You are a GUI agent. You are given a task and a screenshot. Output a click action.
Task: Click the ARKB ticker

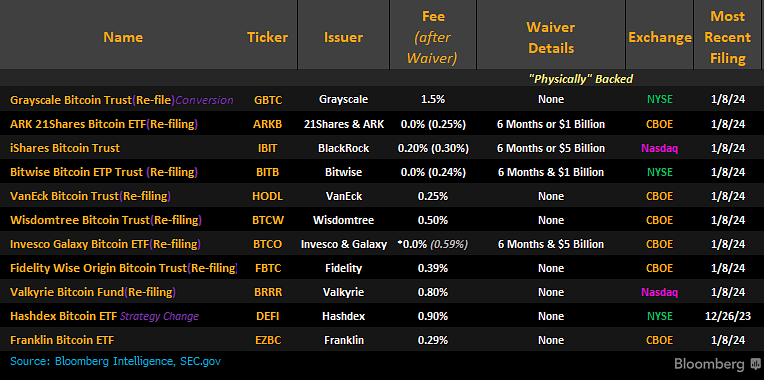click(x=268, y=124)
